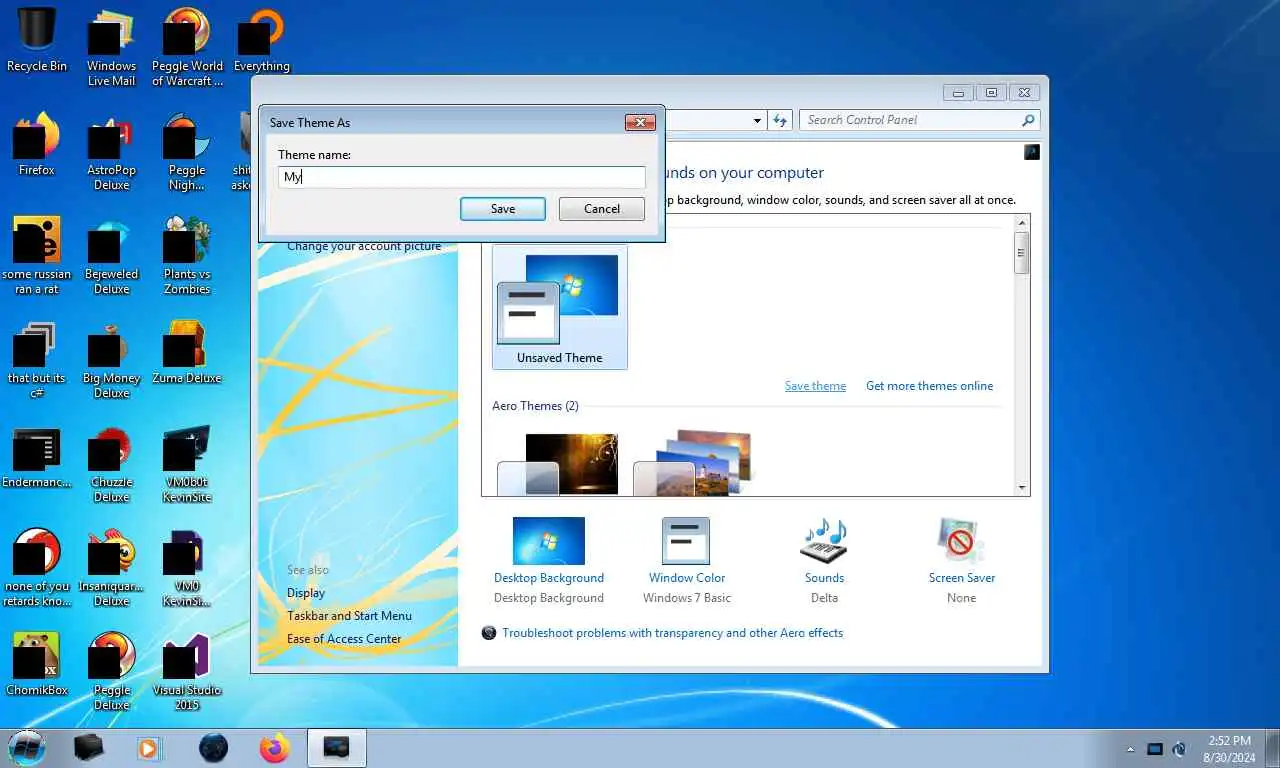This screenshot has width=1280, height=768.
Task: Open the black box taskbar icon
Action: coord(89,747)
